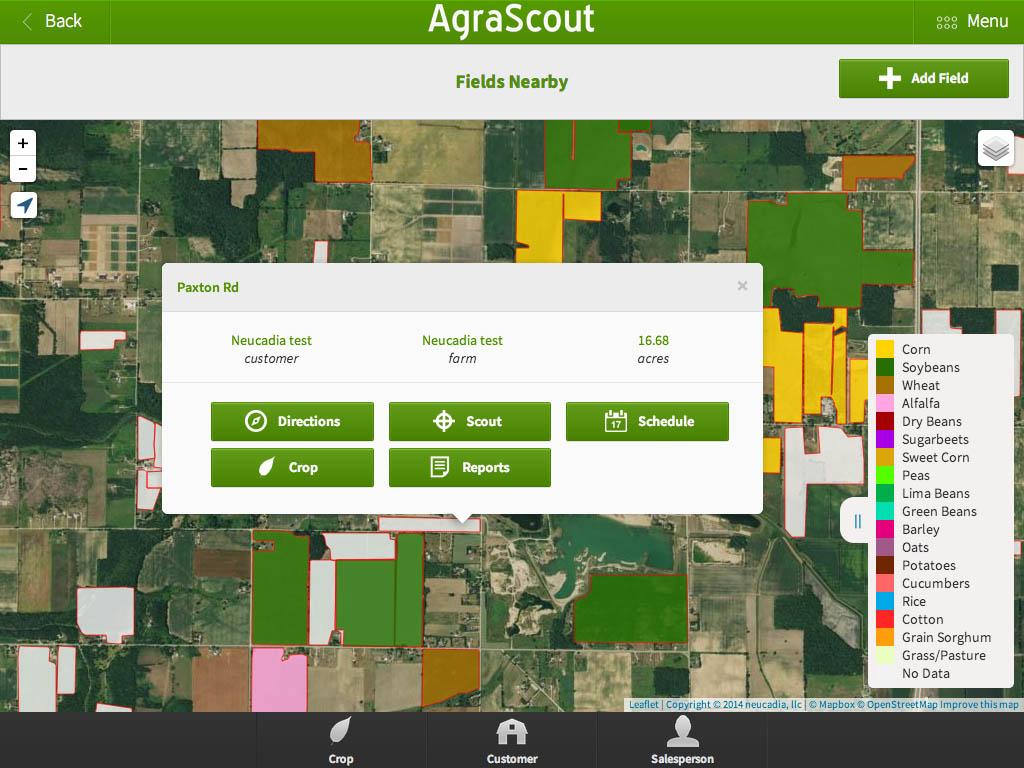This screenshot has width=1024, height=768.
Task: Click the Lima Beans legend label
Action: tap(936, 493)
